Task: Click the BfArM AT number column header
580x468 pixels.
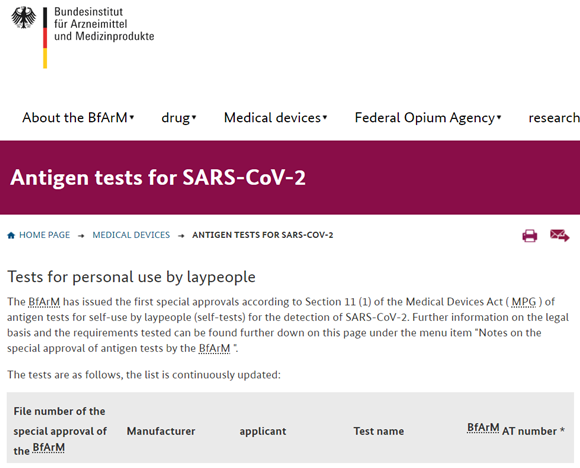Action: point(516,430)
